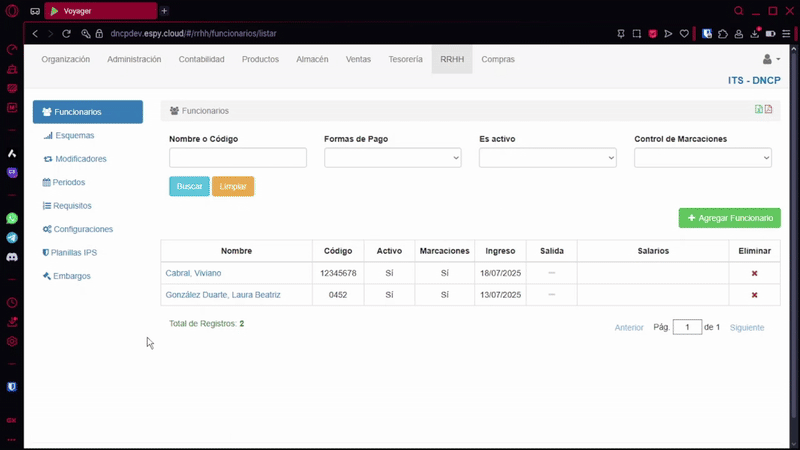Expand the Formas de Pago dropdown
The height and width of the screenshot is (450, 800).
click(392, 158)
